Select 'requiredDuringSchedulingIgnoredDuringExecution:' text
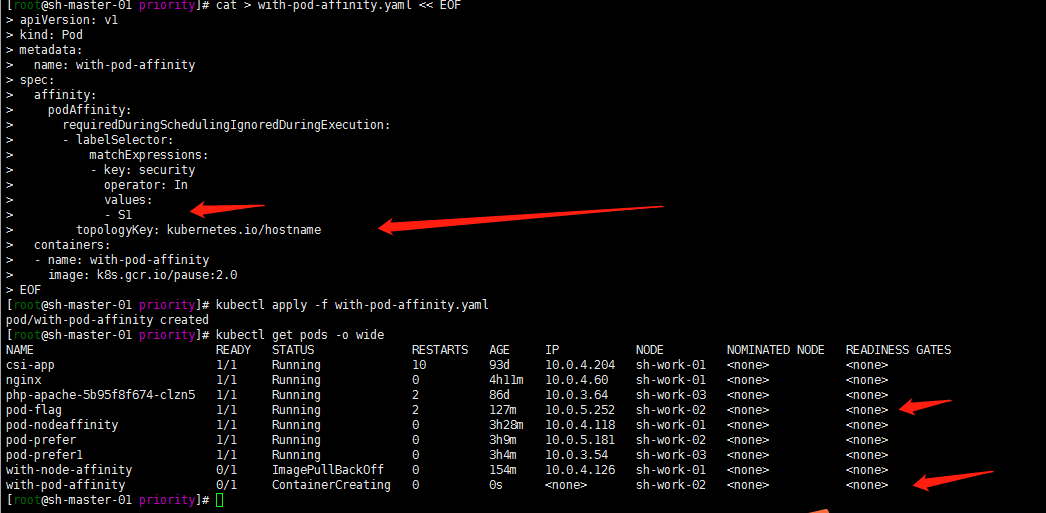The width and height of the screenshot is (1046, 513). (x=226, y=125)
